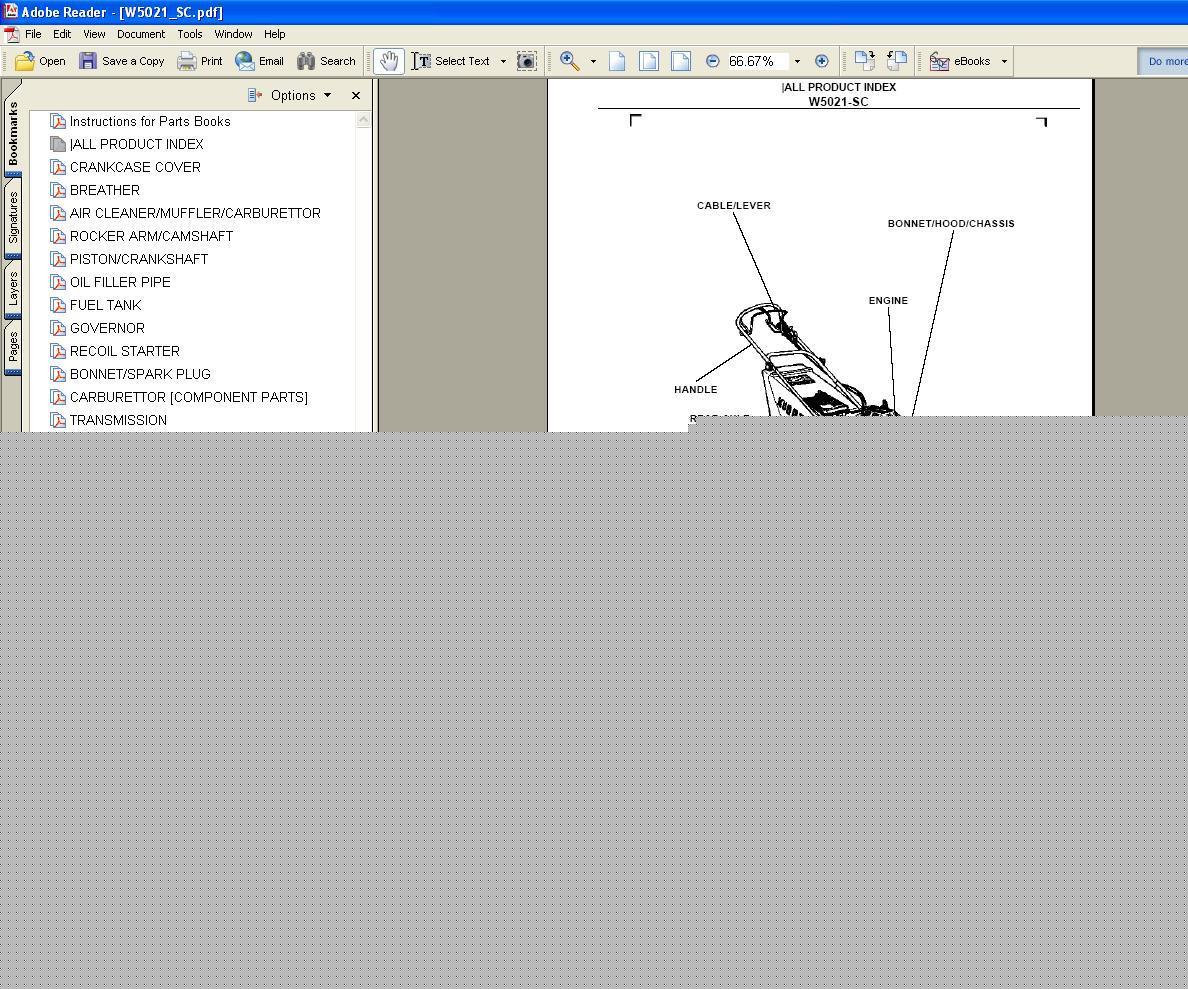Image resolution: width=1188 pixels, height=989 pixels.
Task: Rotate the page counterclockwise
Action: click(897, 61)
